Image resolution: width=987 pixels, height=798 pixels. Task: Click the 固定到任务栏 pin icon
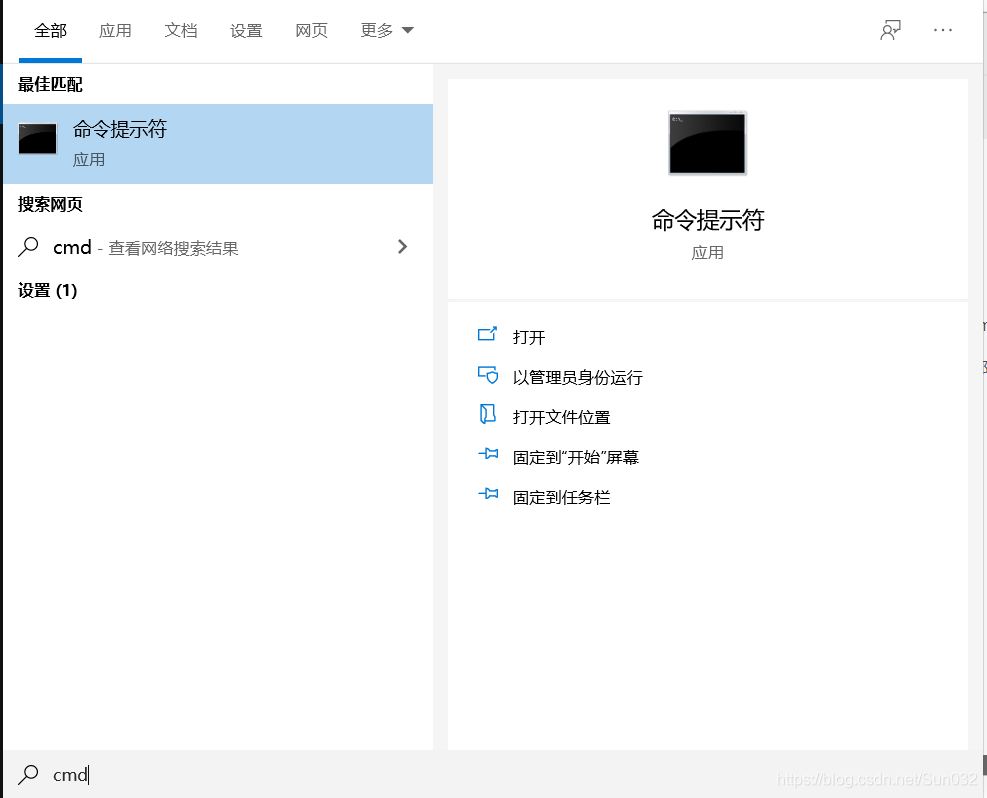(489, 494)
